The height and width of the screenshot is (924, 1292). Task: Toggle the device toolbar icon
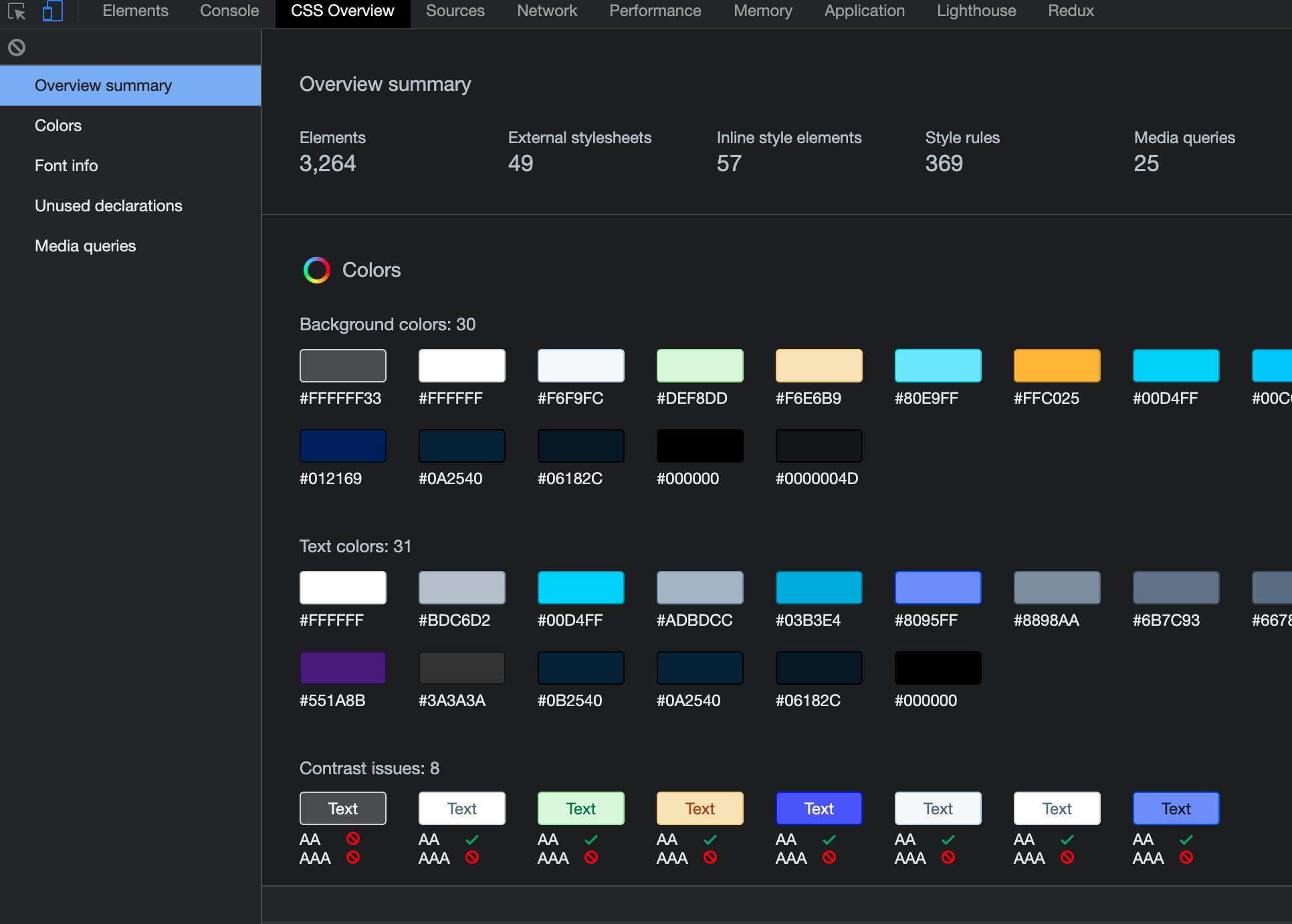coord(52,11)
